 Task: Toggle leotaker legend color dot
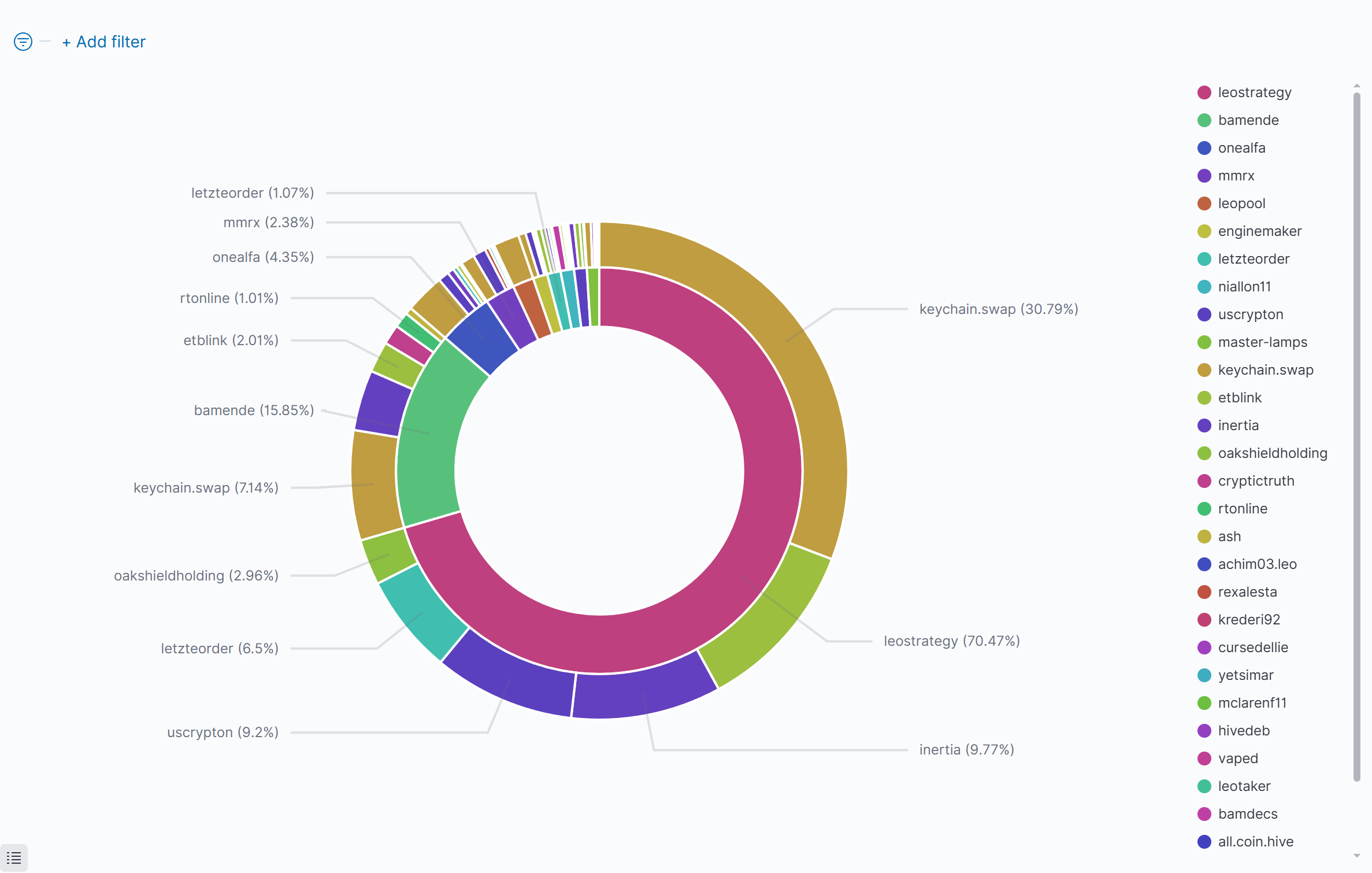click(x=1204, y=786)
